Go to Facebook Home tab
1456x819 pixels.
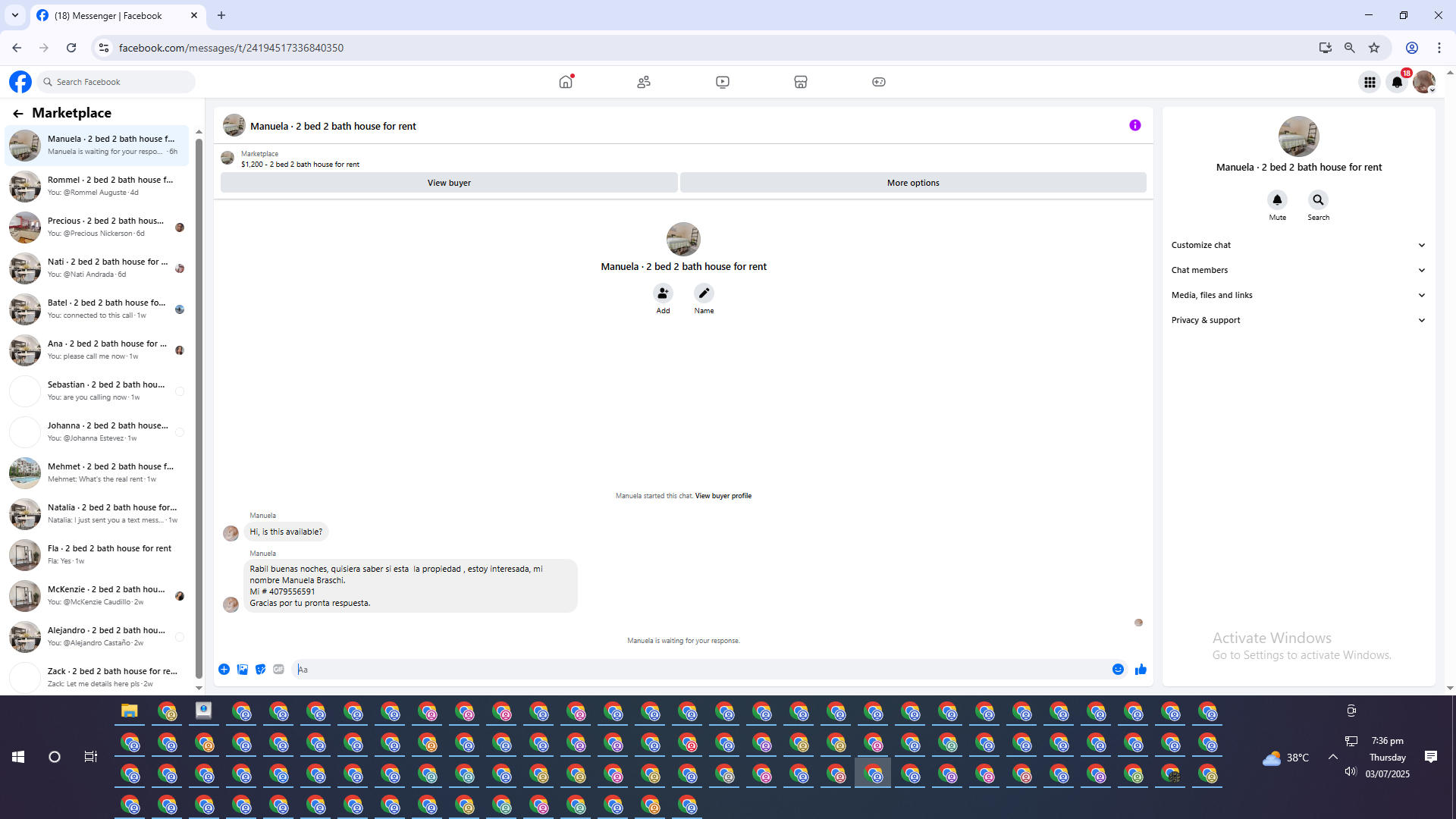tap(566, 82)
